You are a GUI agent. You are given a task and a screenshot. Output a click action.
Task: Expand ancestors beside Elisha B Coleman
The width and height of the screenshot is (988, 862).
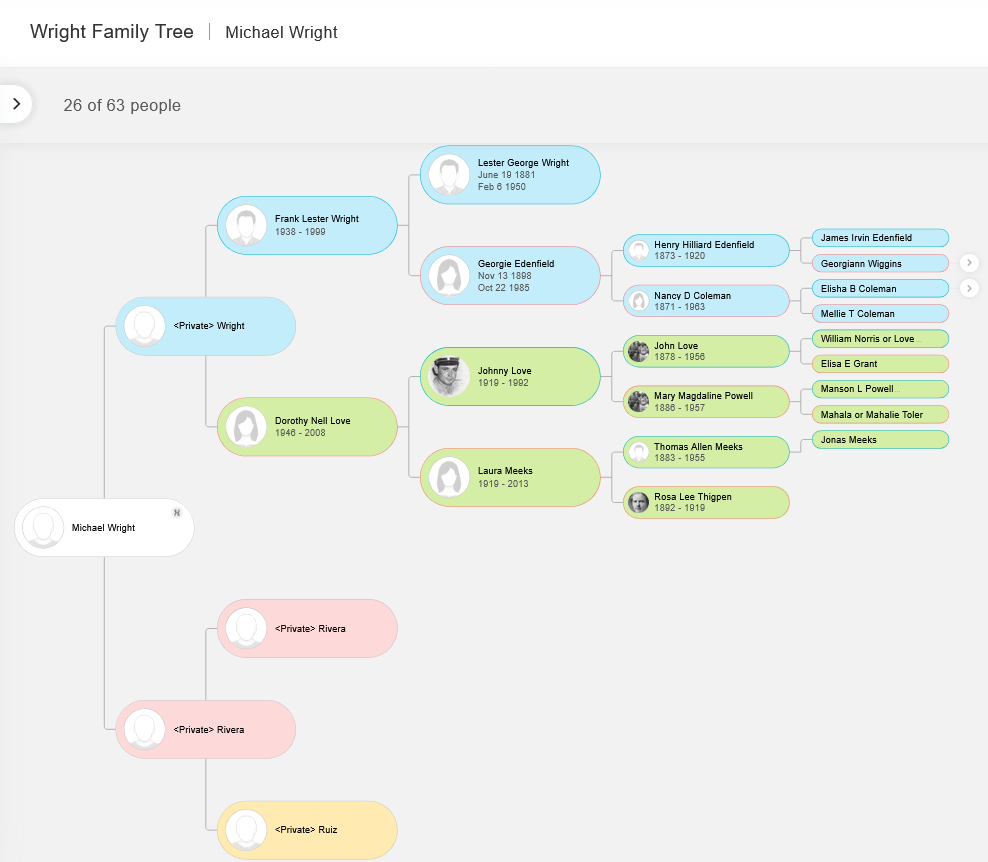coord(968,289)
